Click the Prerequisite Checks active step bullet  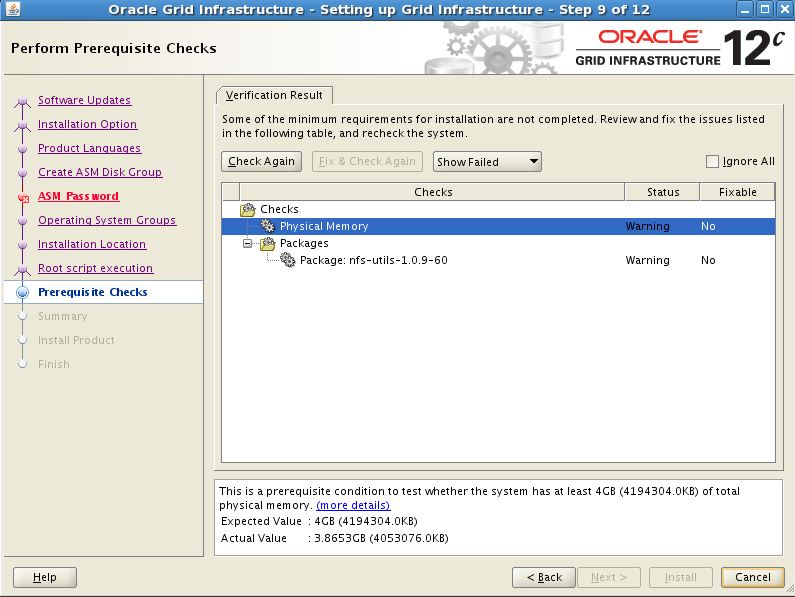click(22, 292)
